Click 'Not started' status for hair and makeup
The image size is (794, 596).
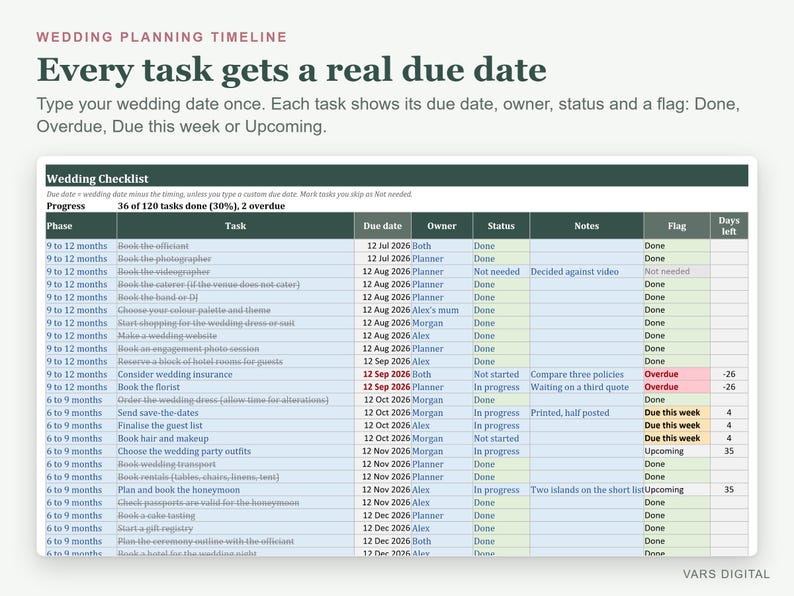tap(501, 439)
